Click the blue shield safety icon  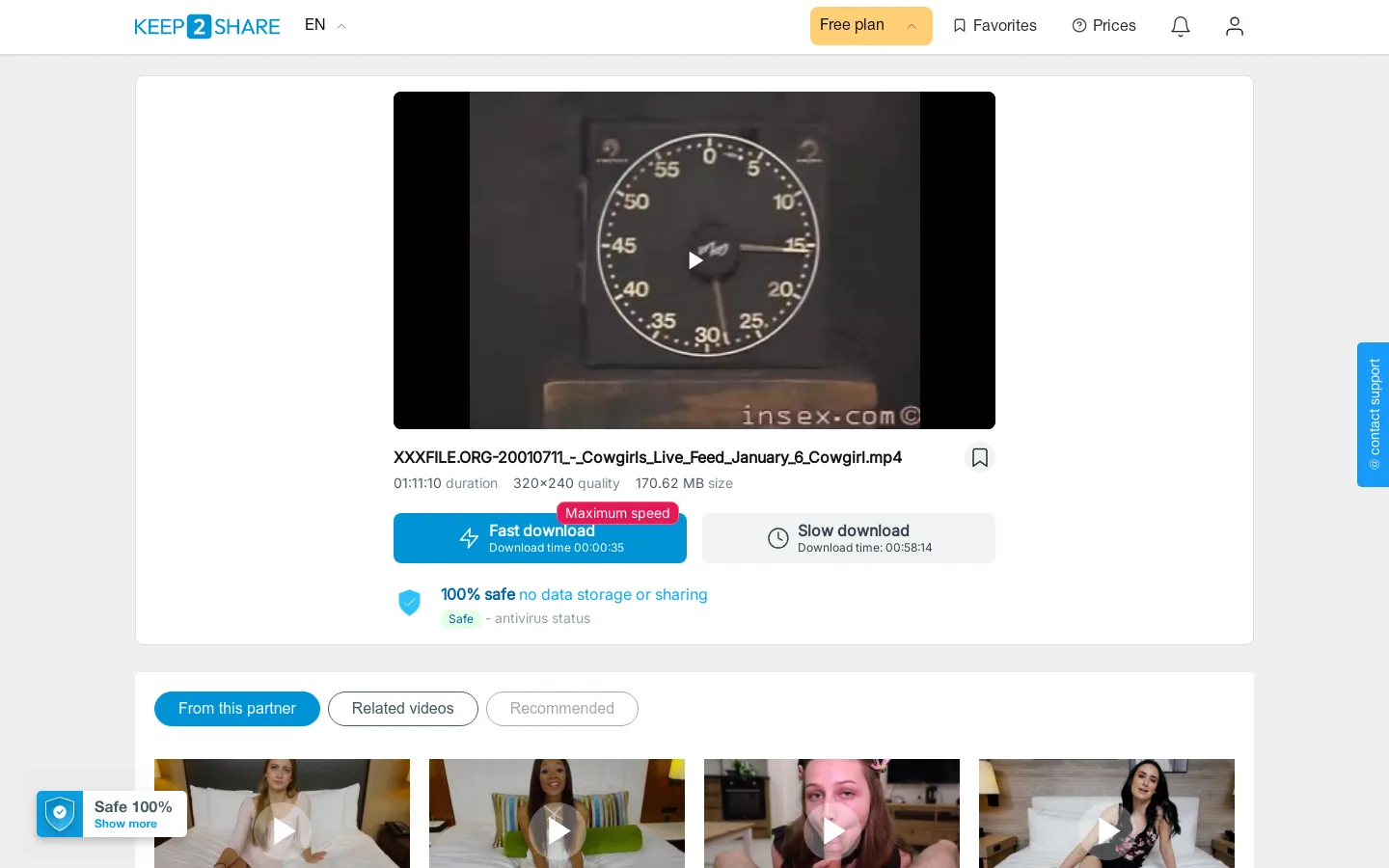(410, 603)
